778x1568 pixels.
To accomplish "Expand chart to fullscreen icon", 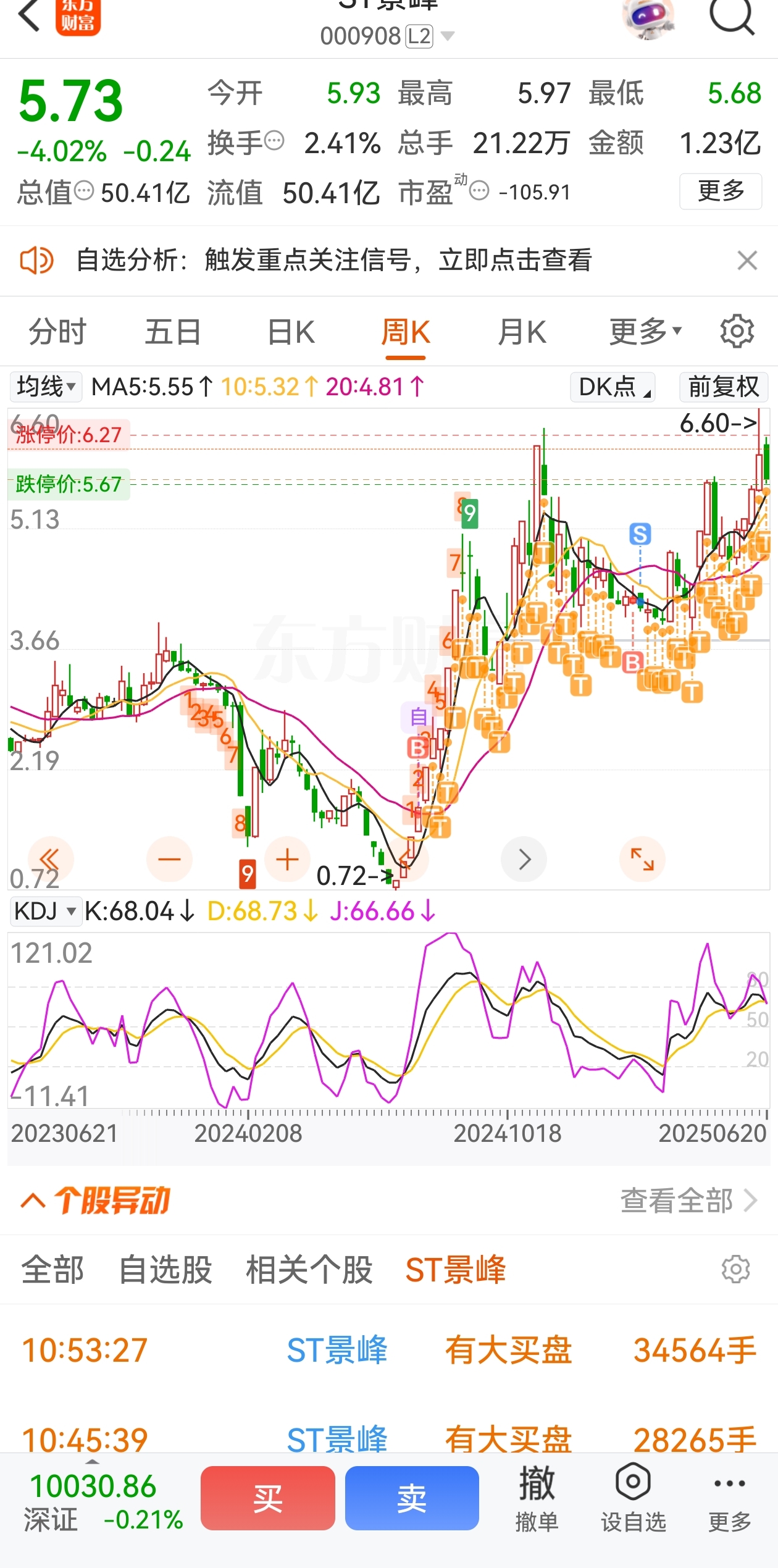I will click(642, 859).
